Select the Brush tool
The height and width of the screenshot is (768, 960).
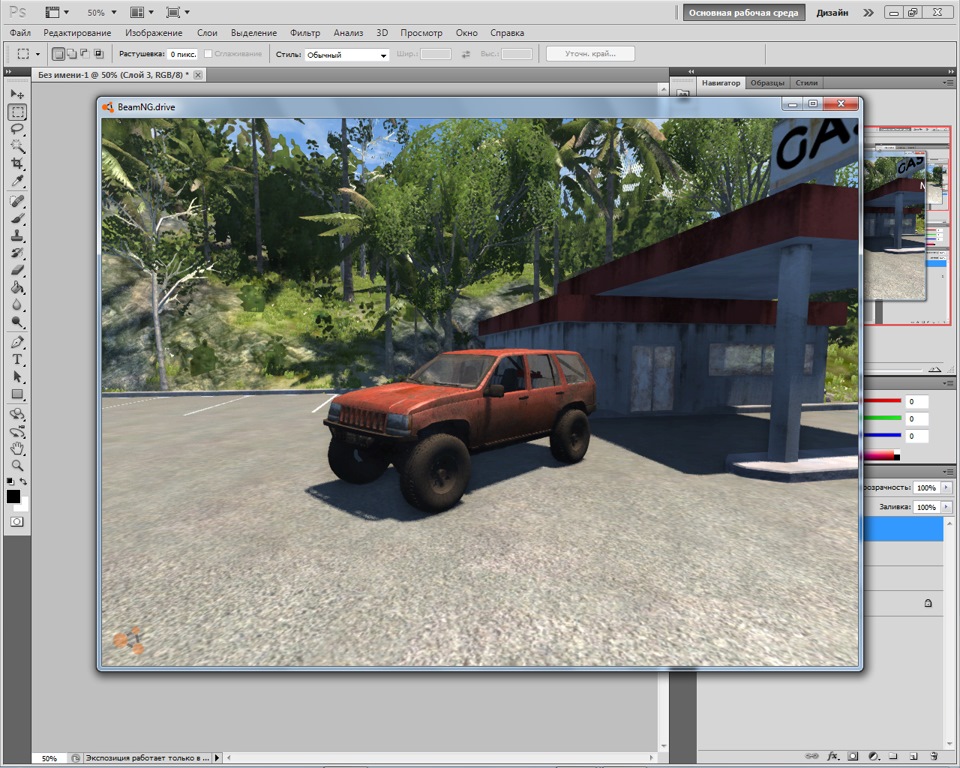pos(17,219)
